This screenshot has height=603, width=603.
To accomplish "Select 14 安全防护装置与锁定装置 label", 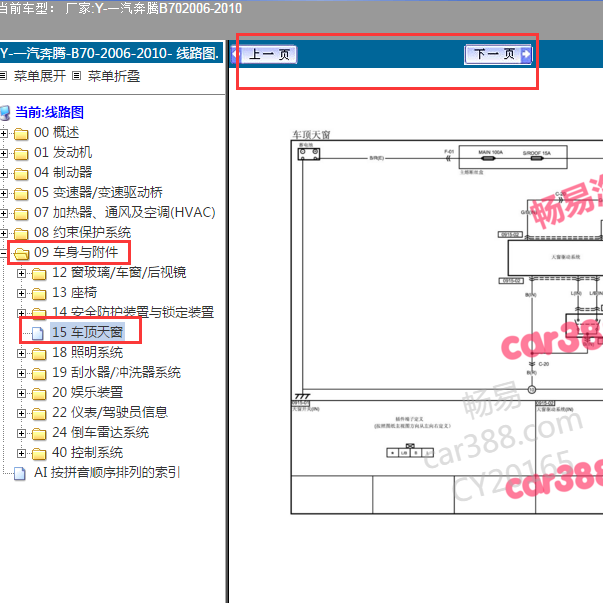I will [133, 312].
